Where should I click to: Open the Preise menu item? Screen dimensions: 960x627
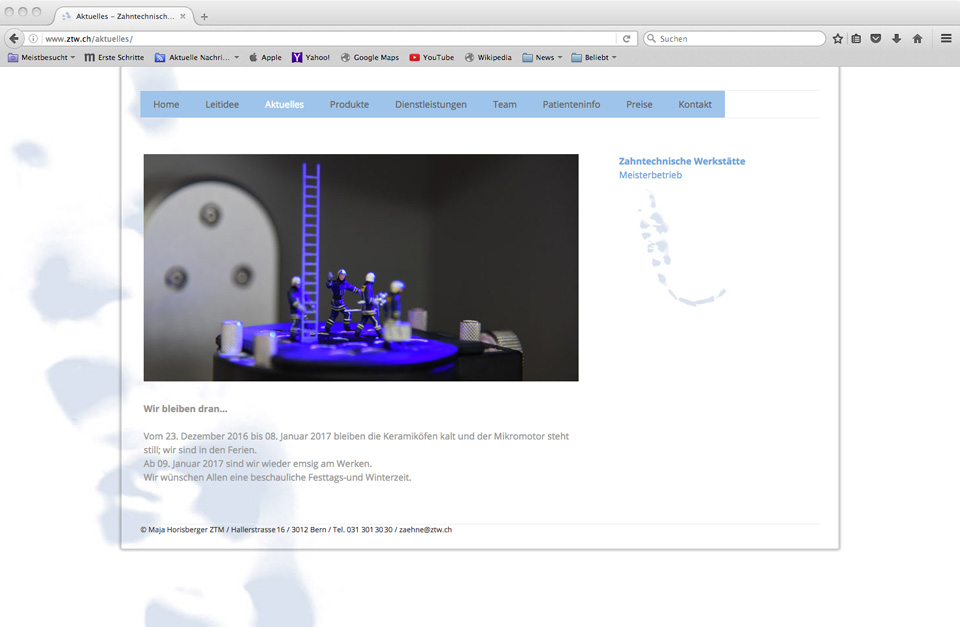pyautogui.click(x=639, y=105)
